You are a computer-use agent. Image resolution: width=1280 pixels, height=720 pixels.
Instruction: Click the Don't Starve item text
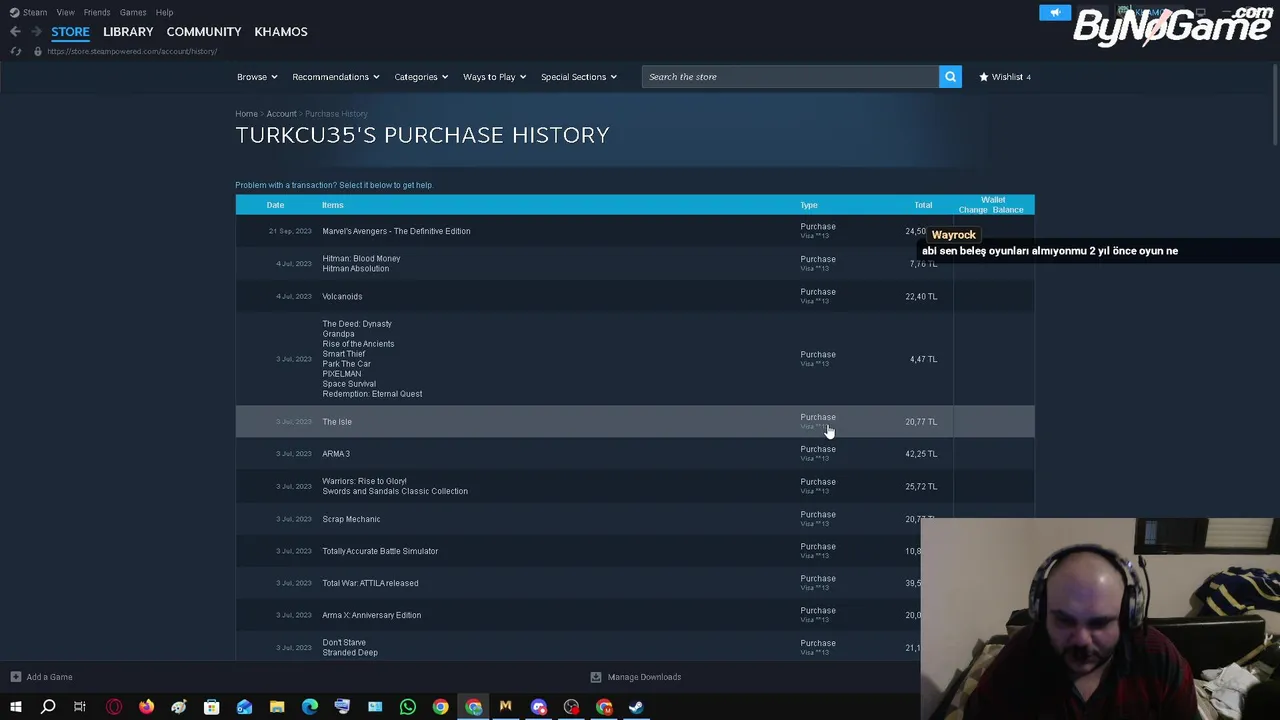point(344,643)
